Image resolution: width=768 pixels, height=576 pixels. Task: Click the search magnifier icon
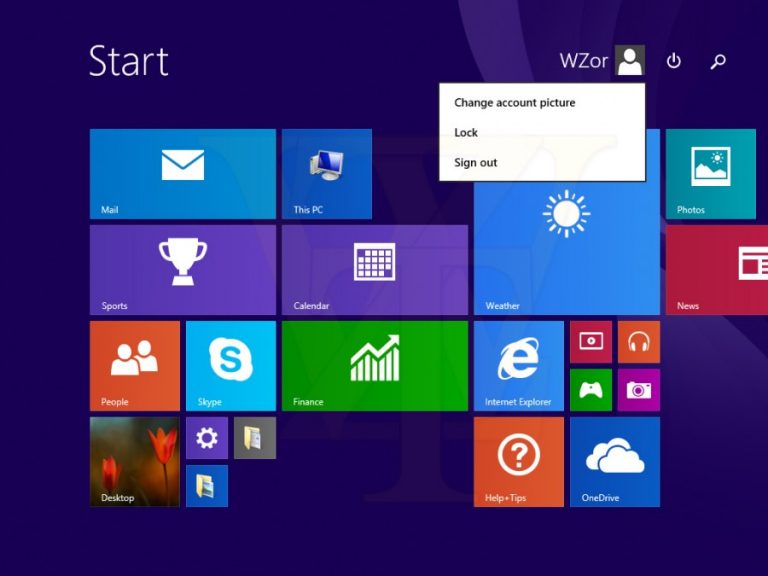(718, 61)
